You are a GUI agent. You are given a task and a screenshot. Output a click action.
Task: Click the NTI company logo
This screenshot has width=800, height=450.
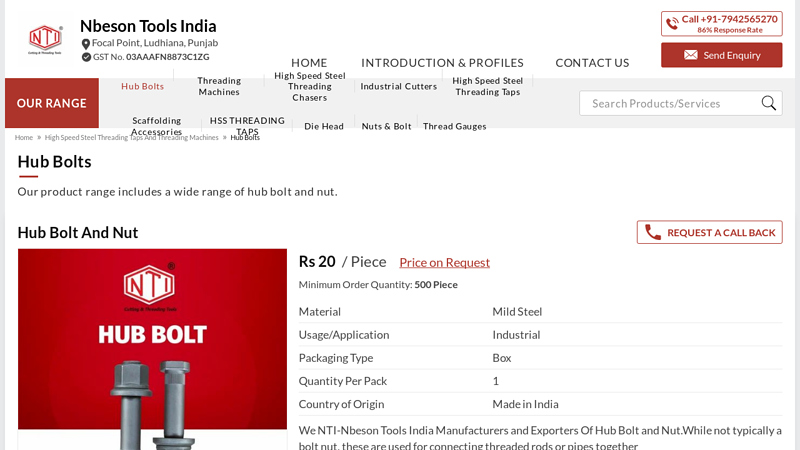coord(45,40)
